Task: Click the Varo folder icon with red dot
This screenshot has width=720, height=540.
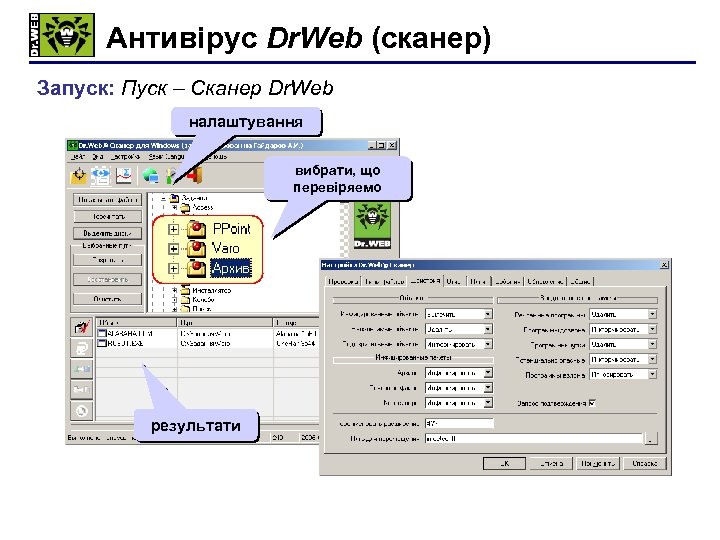Action: (x=196, y=248)
